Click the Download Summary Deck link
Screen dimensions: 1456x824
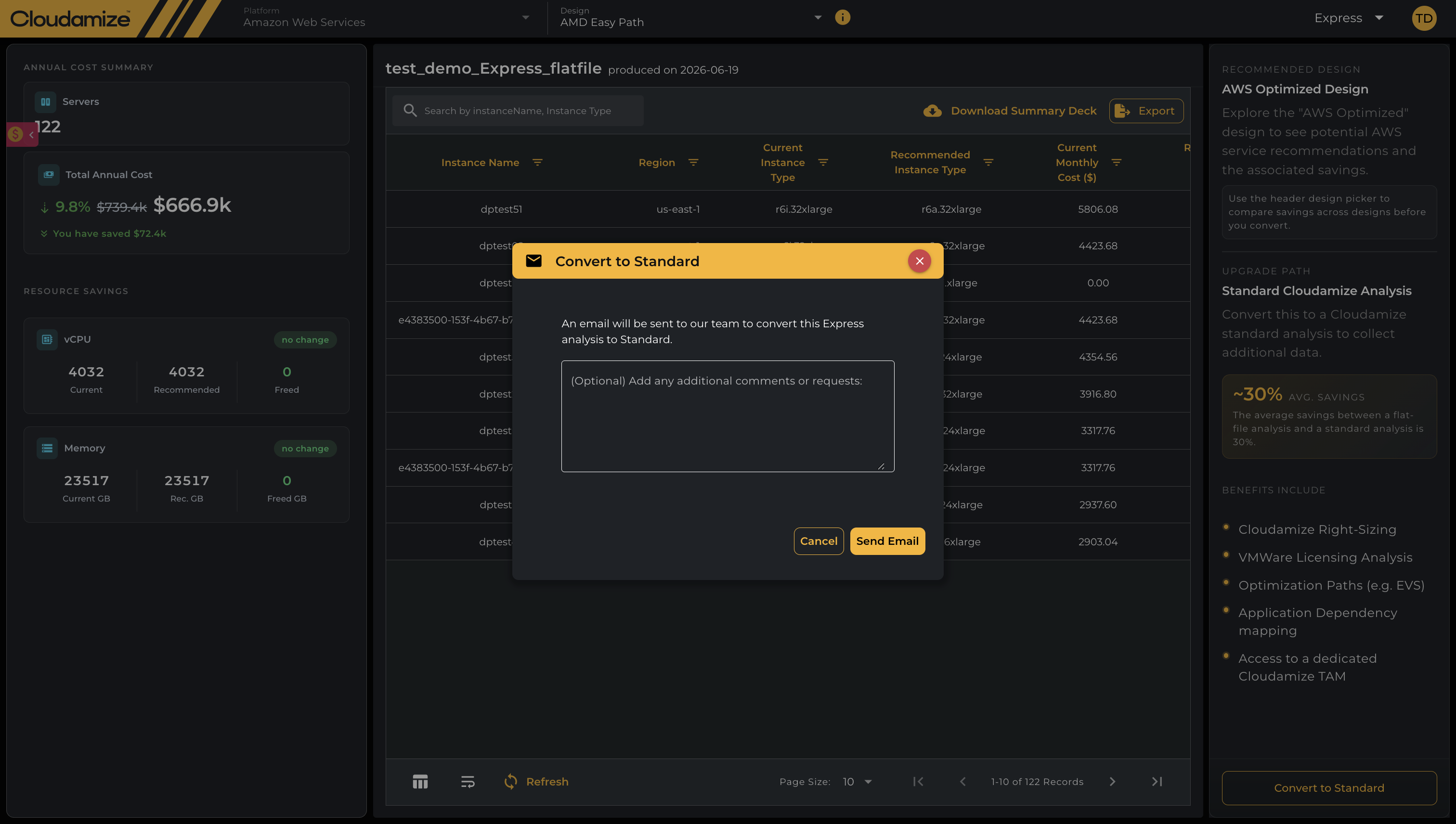coord(1024,111)
